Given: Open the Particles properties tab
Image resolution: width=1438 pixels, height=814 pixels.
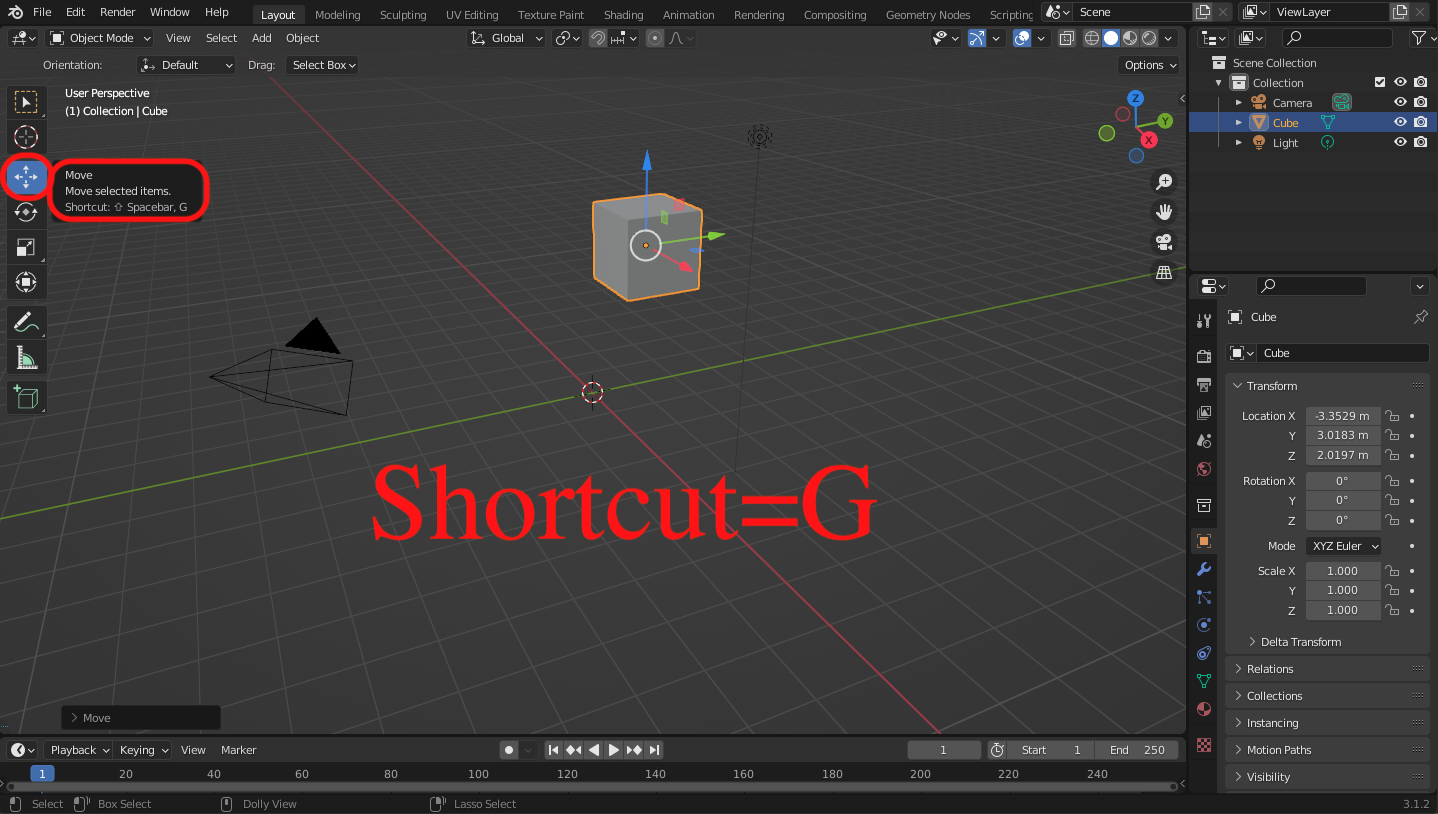Looking at the screenshot, I should tap(1204, 597).
